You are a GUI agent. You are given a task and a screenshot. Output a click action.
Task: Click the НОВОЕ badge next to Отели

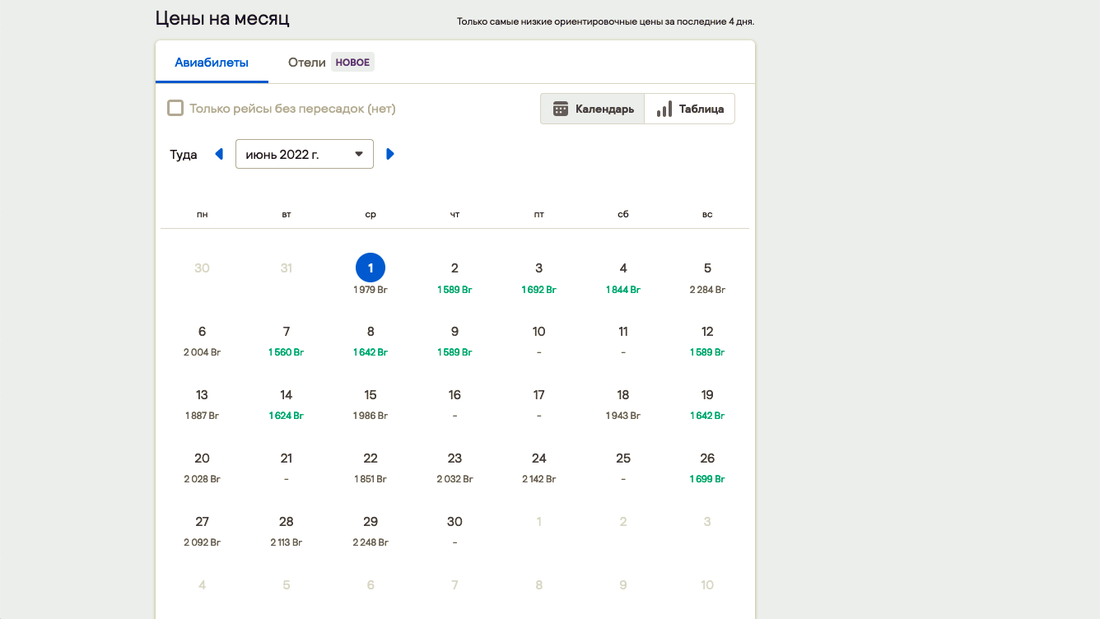352,62
